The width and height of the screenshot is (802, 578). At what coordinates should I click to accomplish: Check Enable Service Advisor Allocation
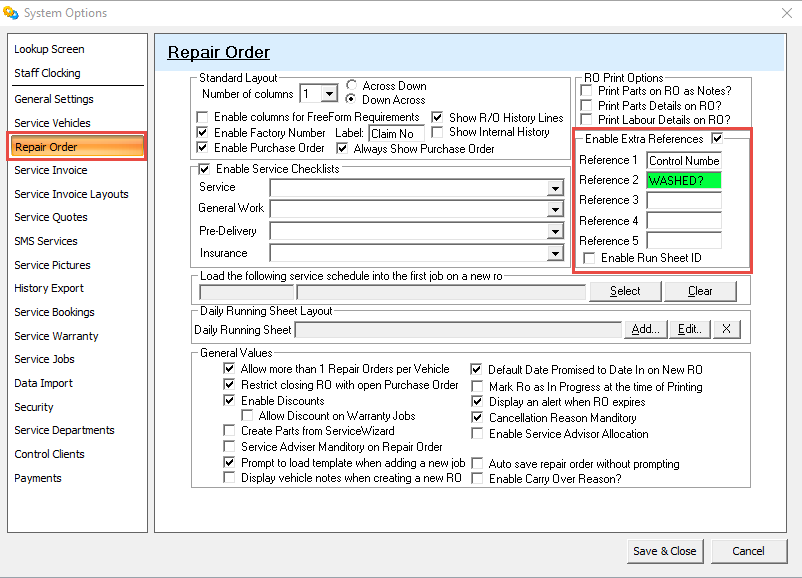(477, 434)
